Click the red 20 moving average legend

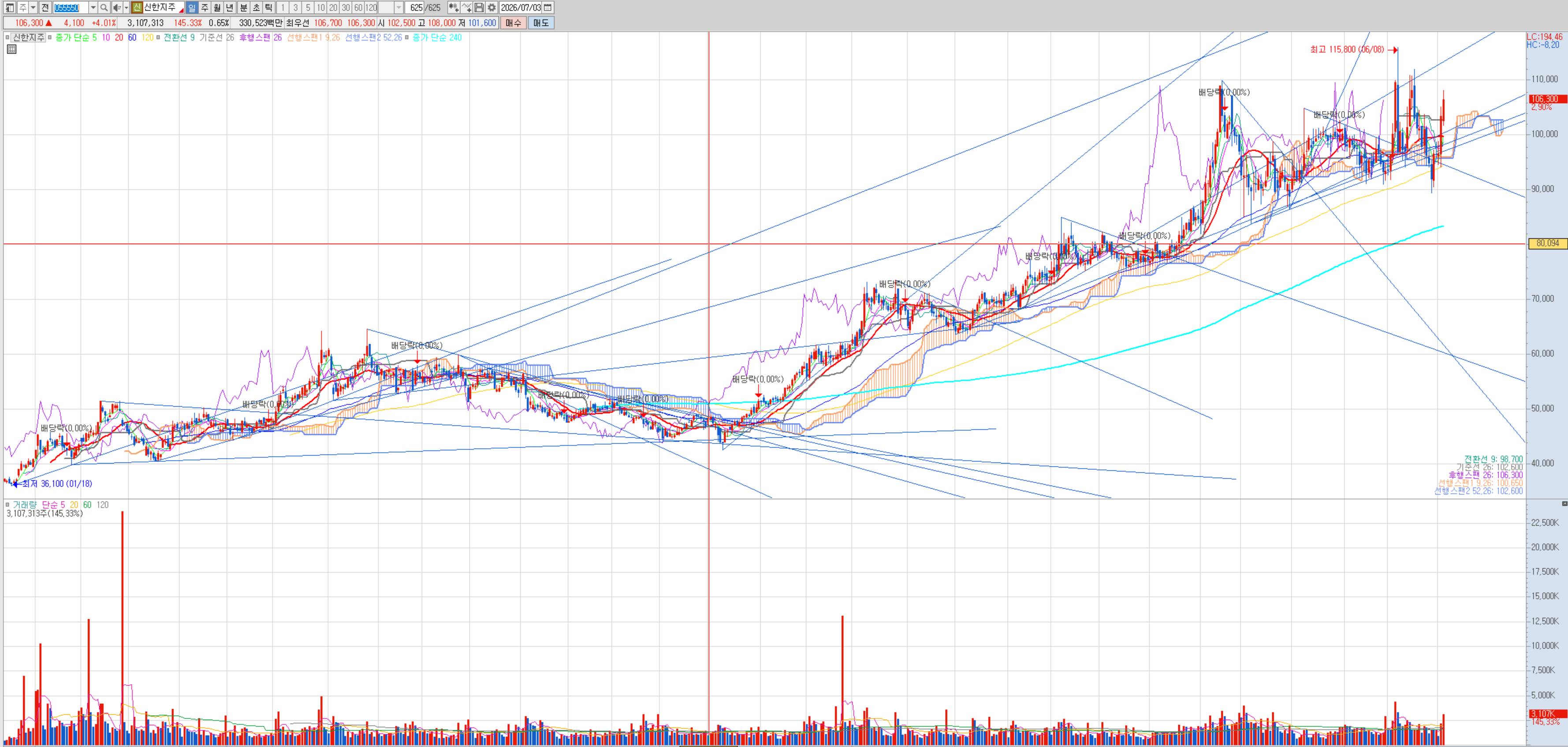[119, 38]
